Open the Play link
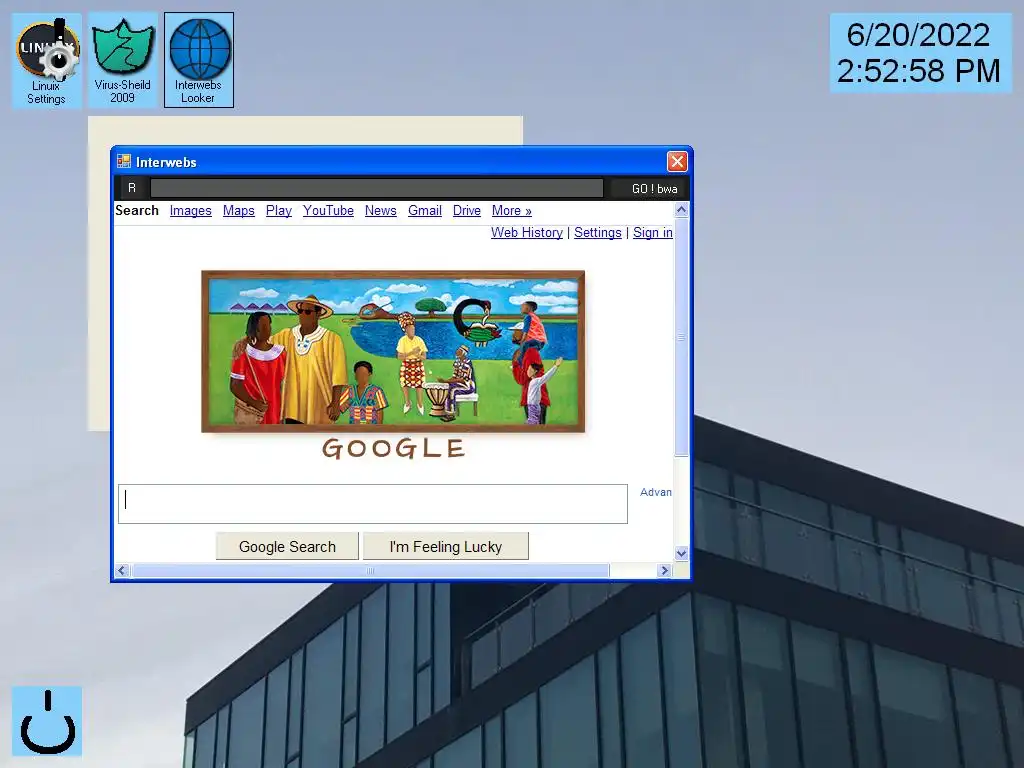This screenshot has height=768, width=1024. pos(279,210)
